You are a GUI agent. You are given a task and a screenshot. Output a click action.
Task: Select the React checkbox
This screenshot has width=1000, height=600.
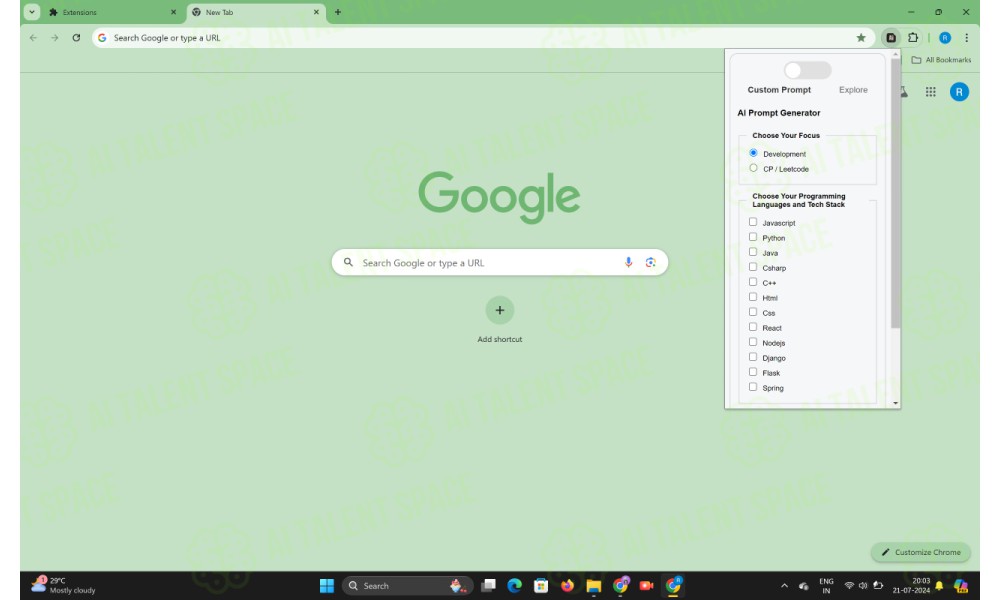pos(753,327)
